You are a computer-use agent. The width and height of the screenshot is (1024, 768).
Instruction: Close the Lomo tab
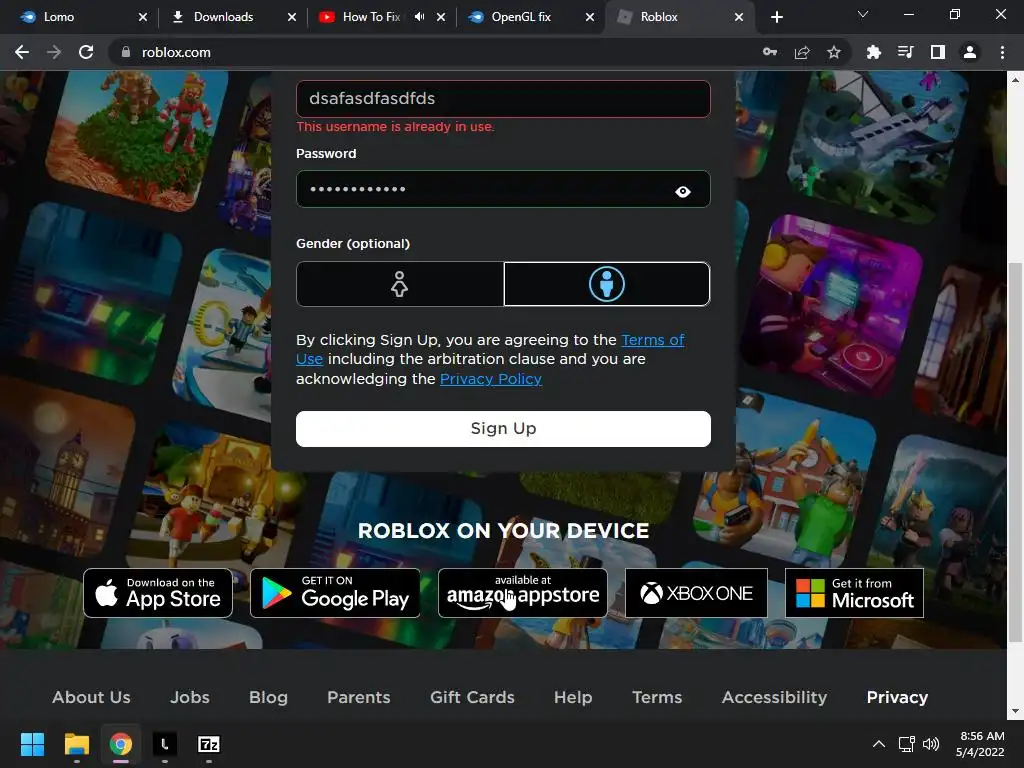[143, 17]
